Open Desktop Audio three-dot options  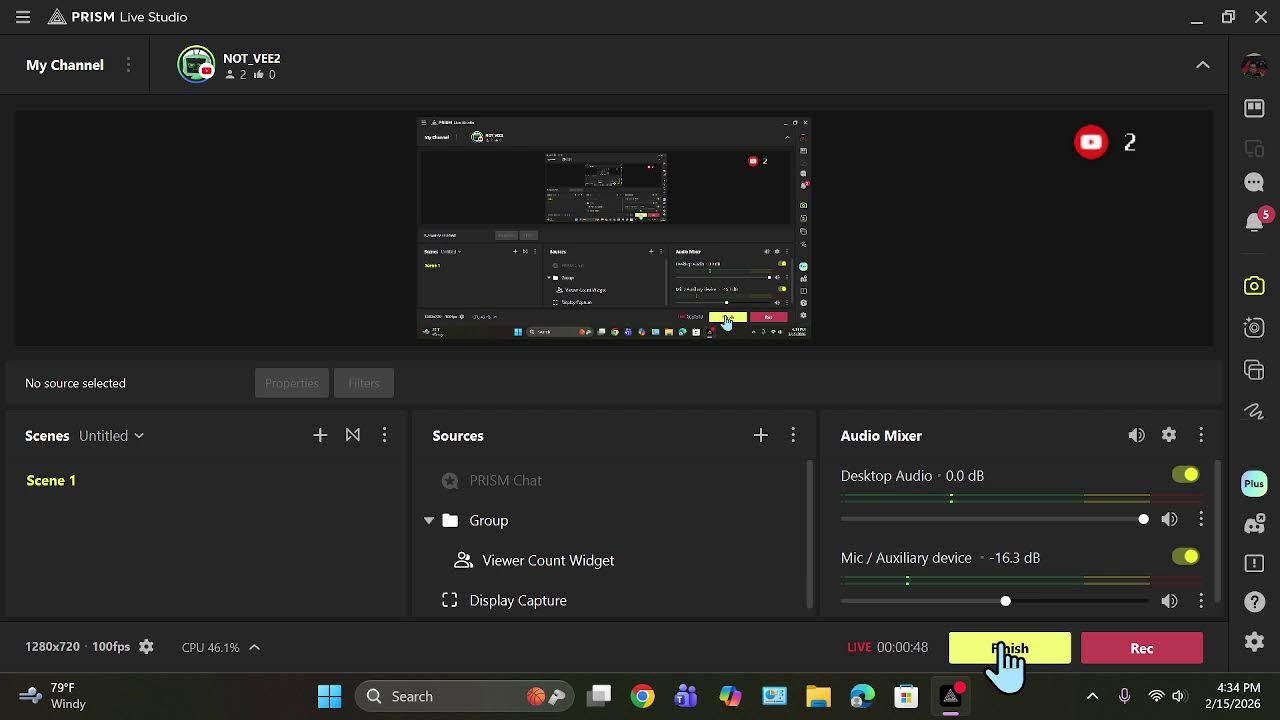click(x=1201, y=519)
